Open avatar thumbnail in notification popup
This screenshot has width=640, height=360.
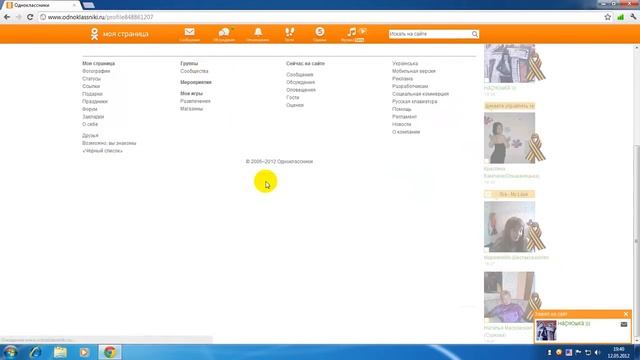[546, 331]
